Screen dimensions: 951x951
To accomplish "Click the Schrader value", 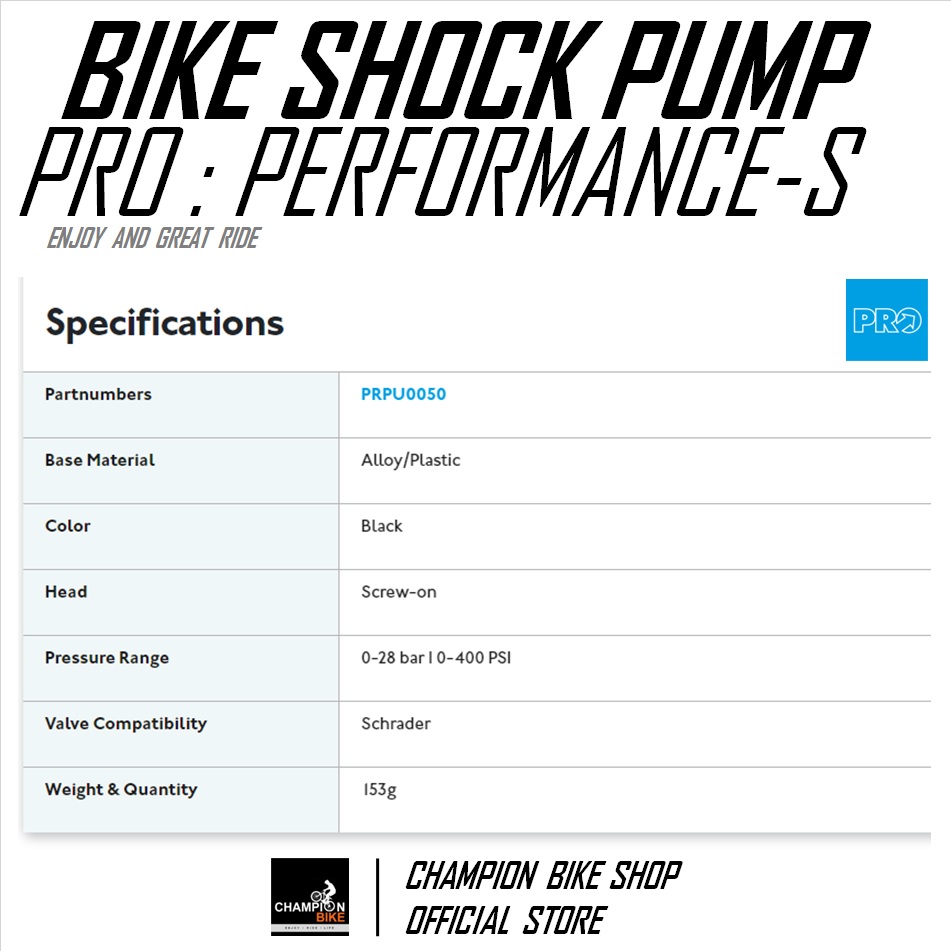I will tap(396, 724).
